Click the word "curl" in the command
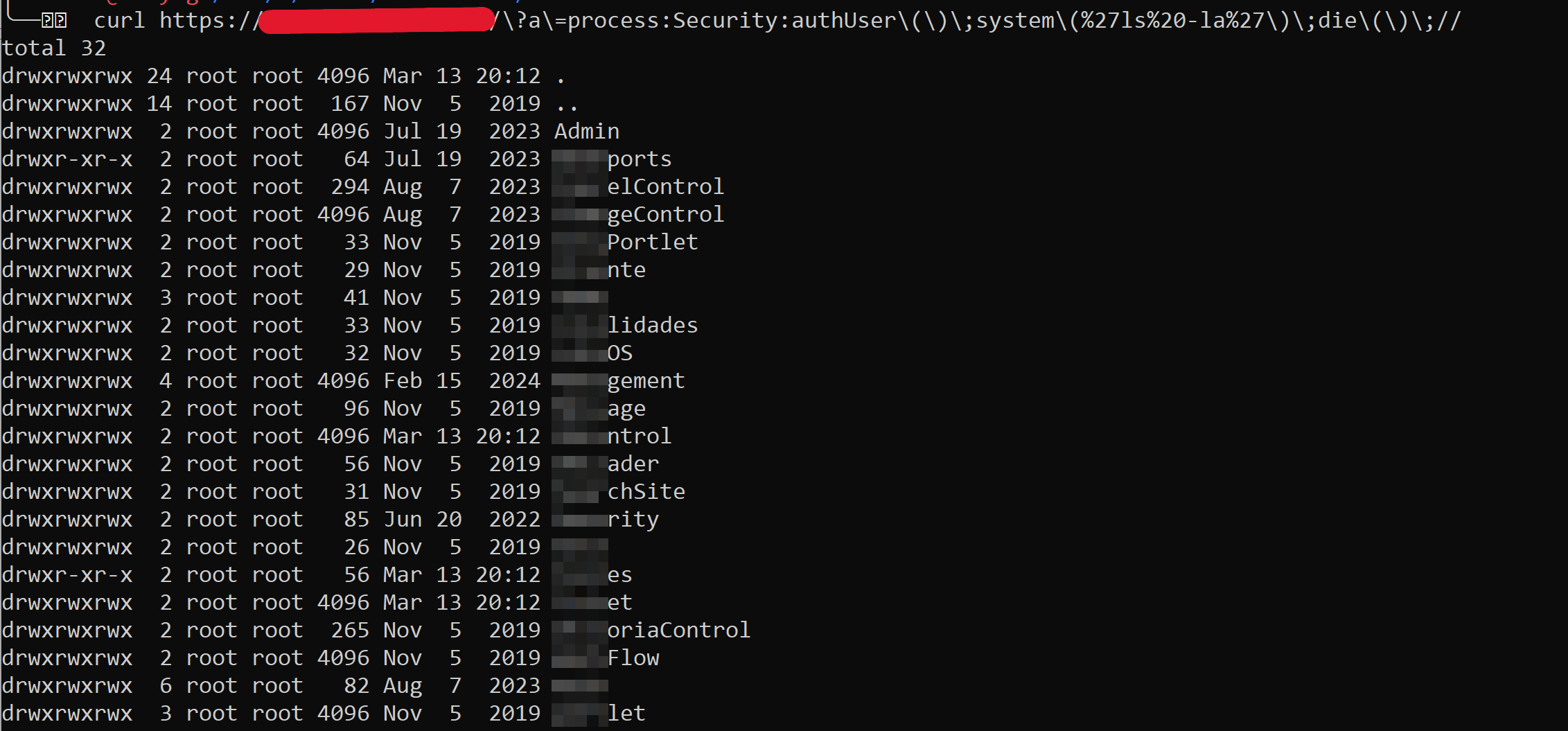The image size is (1568, 731). click(x=119, y=21)
